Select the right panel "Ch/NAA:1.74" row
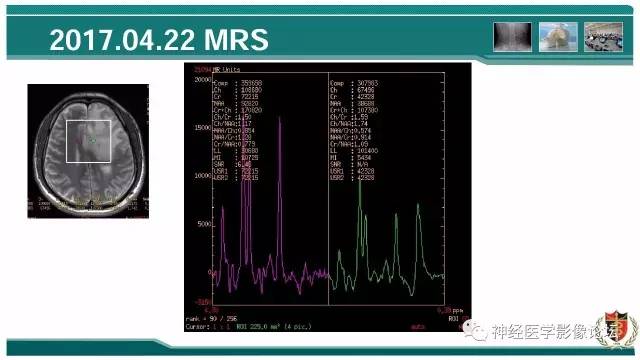The width and height of the screenshot is (640, 360). click(x=349, y=124)
